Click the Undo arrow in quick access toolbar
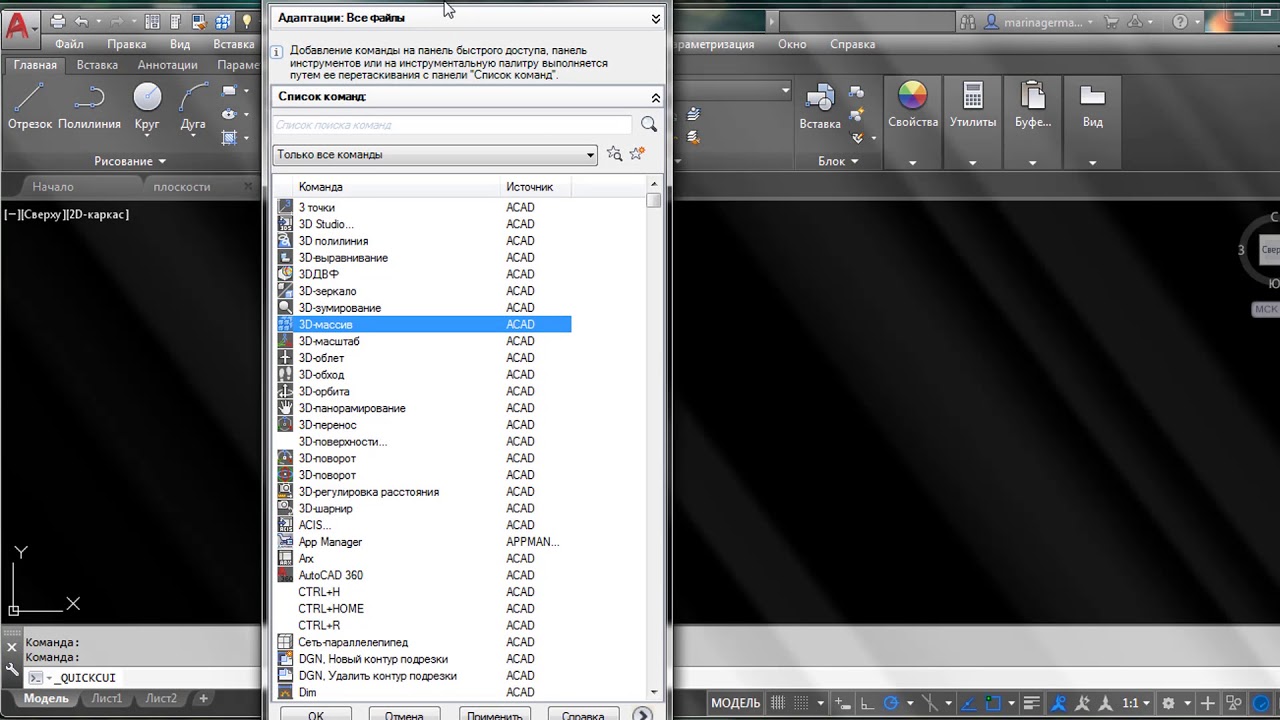This screenshot has height=720, width=1280. point(81,21)
